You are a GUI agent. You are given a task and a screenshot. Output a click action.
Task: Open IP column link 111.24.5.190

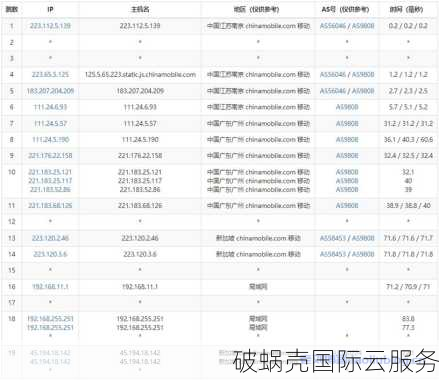50,140
